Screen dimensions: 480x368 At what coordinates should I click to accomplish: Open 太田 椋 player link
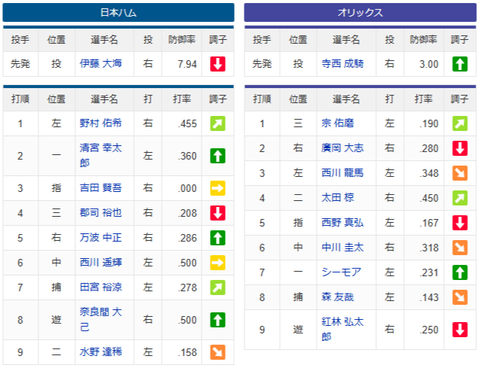tap(337, 198)
